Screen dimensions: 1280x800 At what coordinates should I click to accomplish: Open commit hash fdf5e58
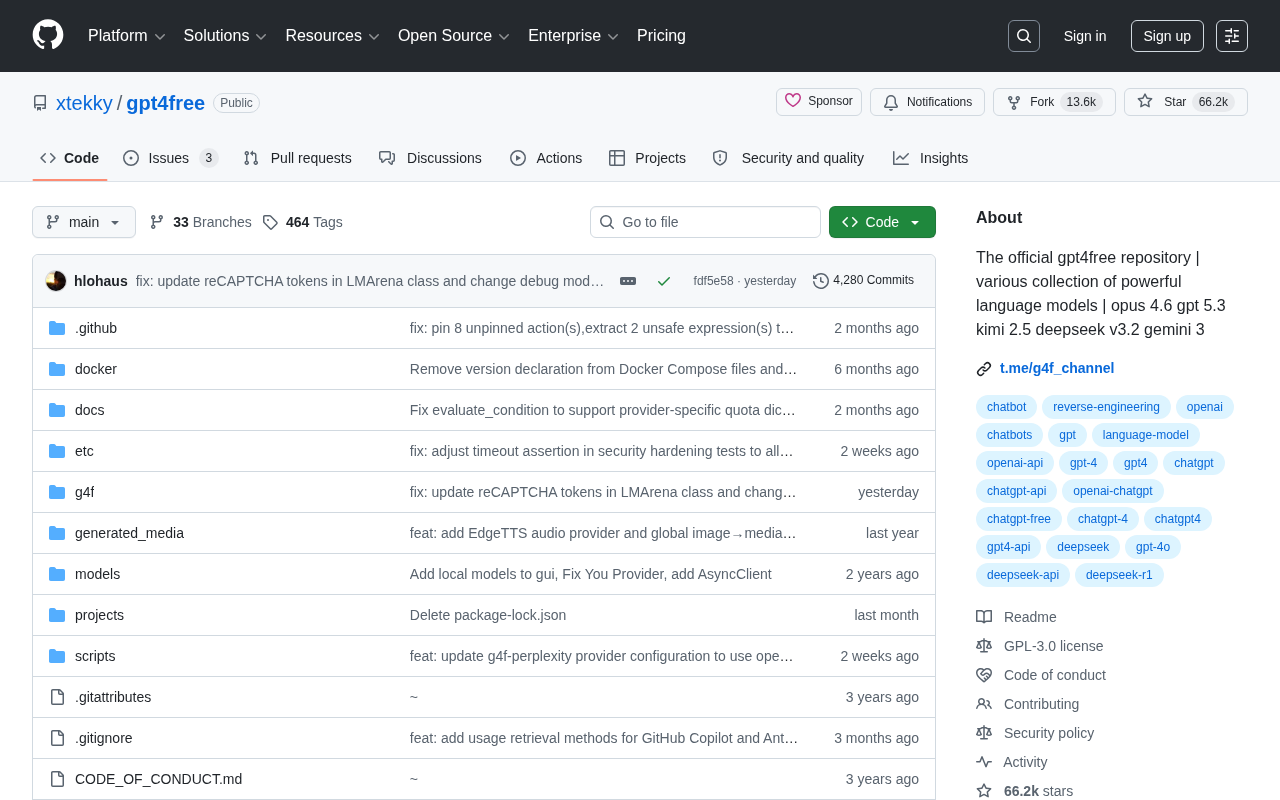[713, 281]
